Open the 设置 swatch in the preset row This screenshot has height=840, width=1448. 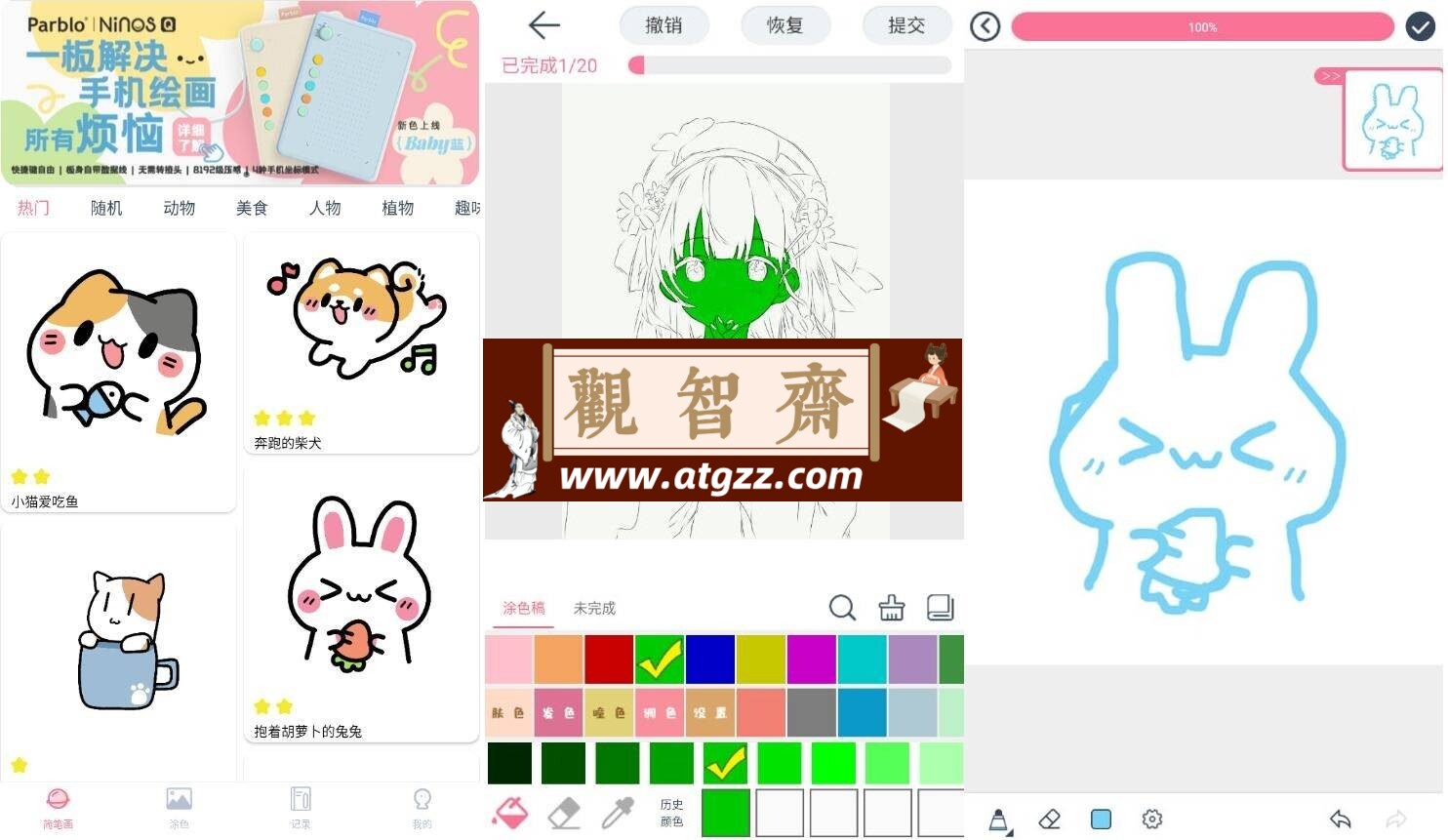point(710,713)
